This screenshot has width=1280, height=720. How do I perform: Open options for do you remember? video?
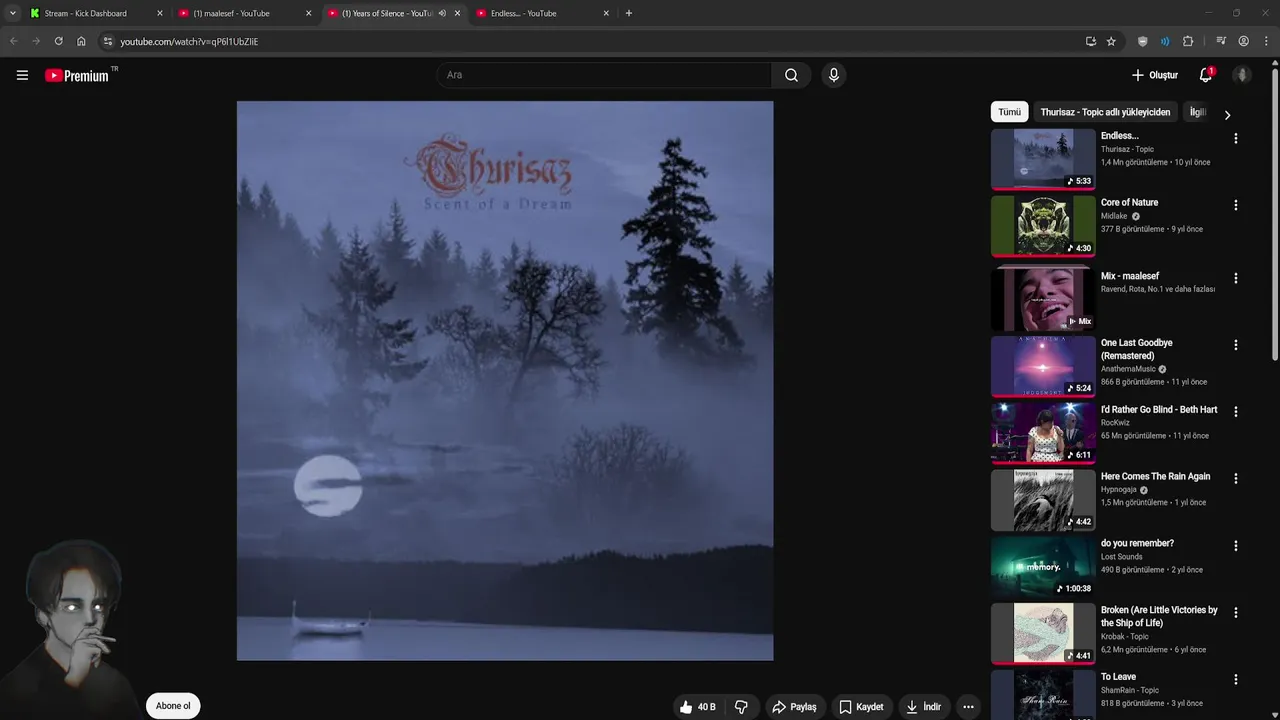point(1236,546)
